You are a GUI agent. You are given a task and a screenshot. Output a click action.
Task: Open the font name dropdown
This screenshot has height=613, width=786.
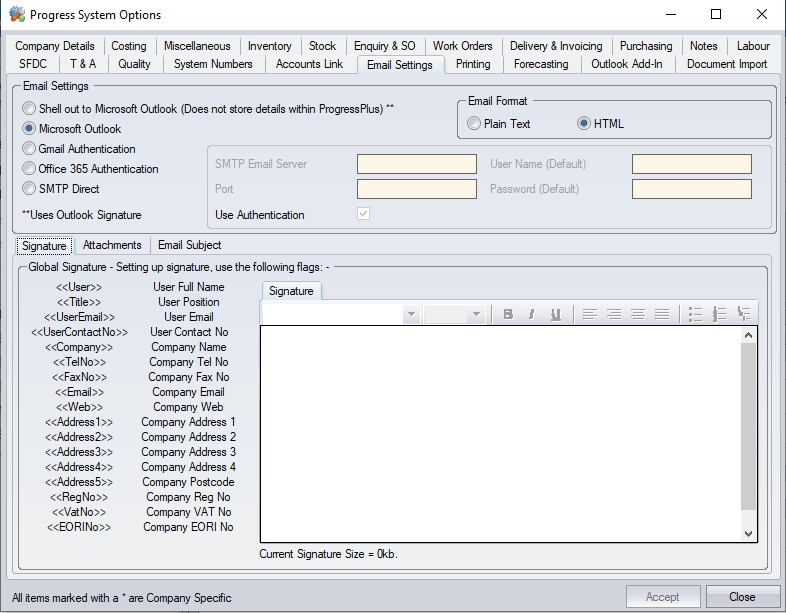(x=411, y=315)
